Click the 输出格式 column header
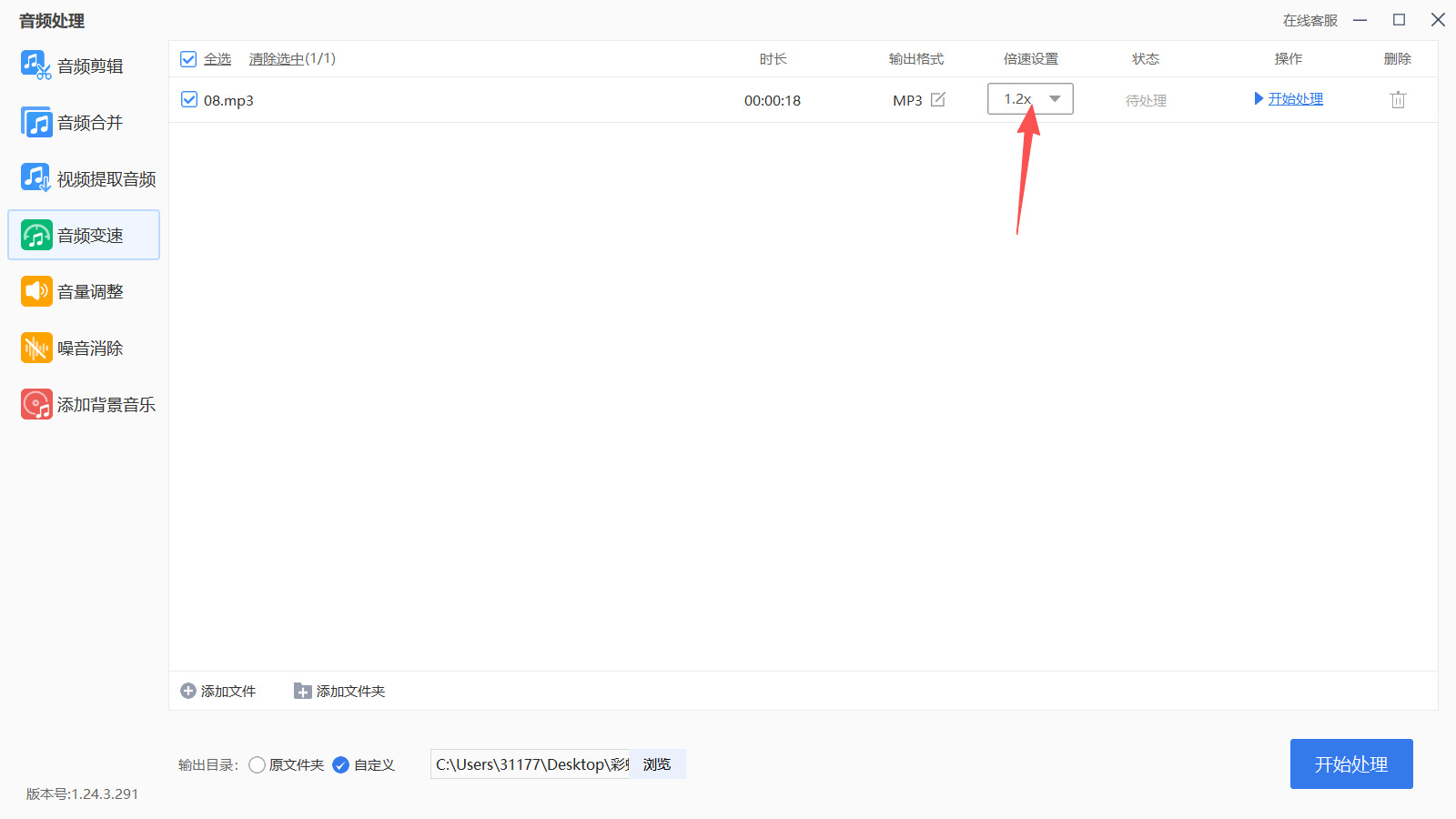This screenshot has height=819, width=1456. coord(916,59)
